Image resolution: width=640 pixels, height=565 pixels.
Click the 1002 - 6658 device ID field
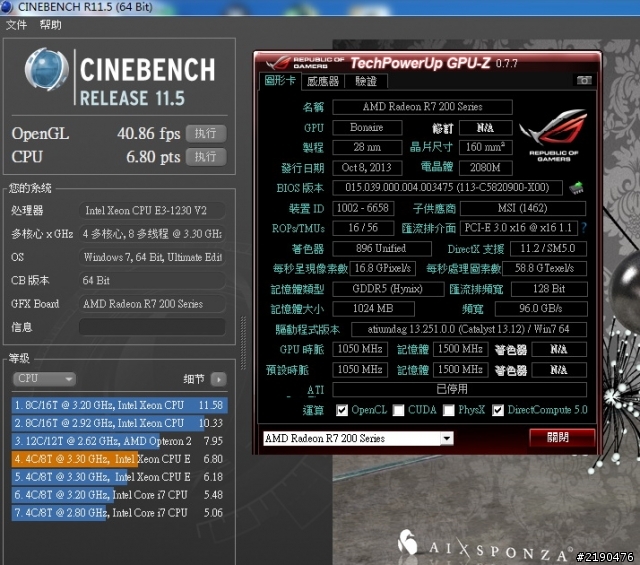coord(363,208)
